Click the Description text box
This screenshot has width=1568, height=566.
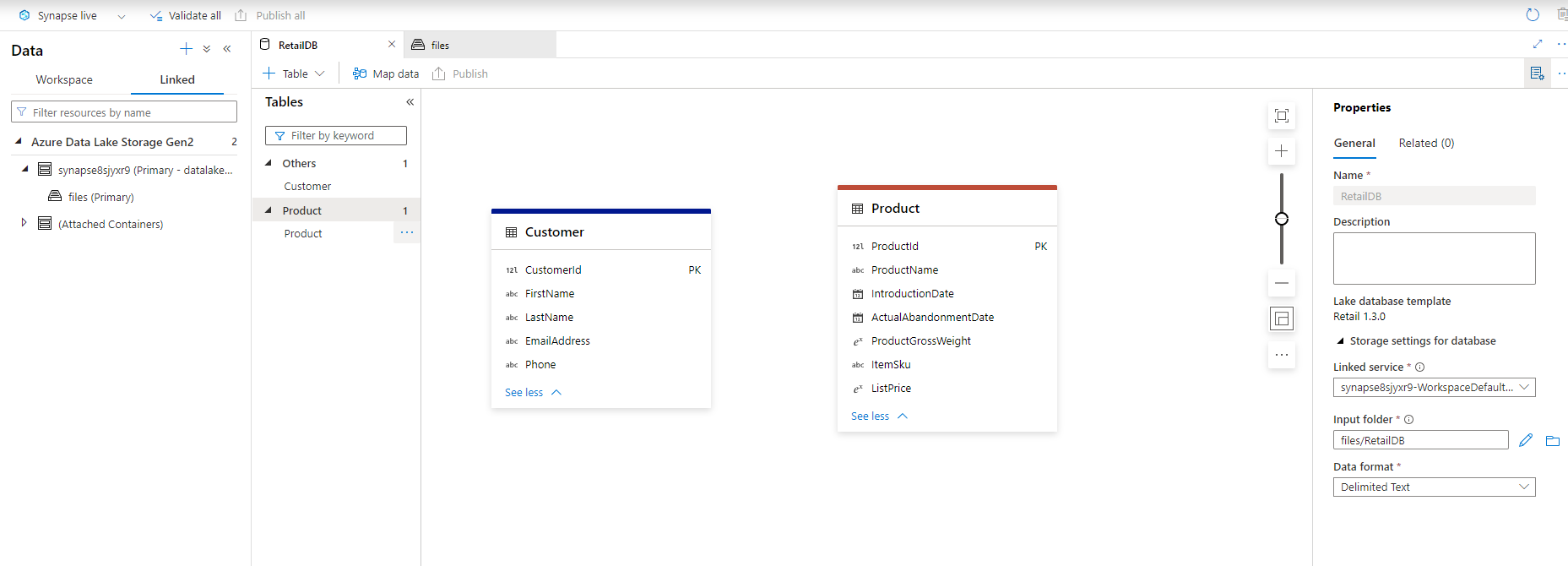tap(1434, 259)
